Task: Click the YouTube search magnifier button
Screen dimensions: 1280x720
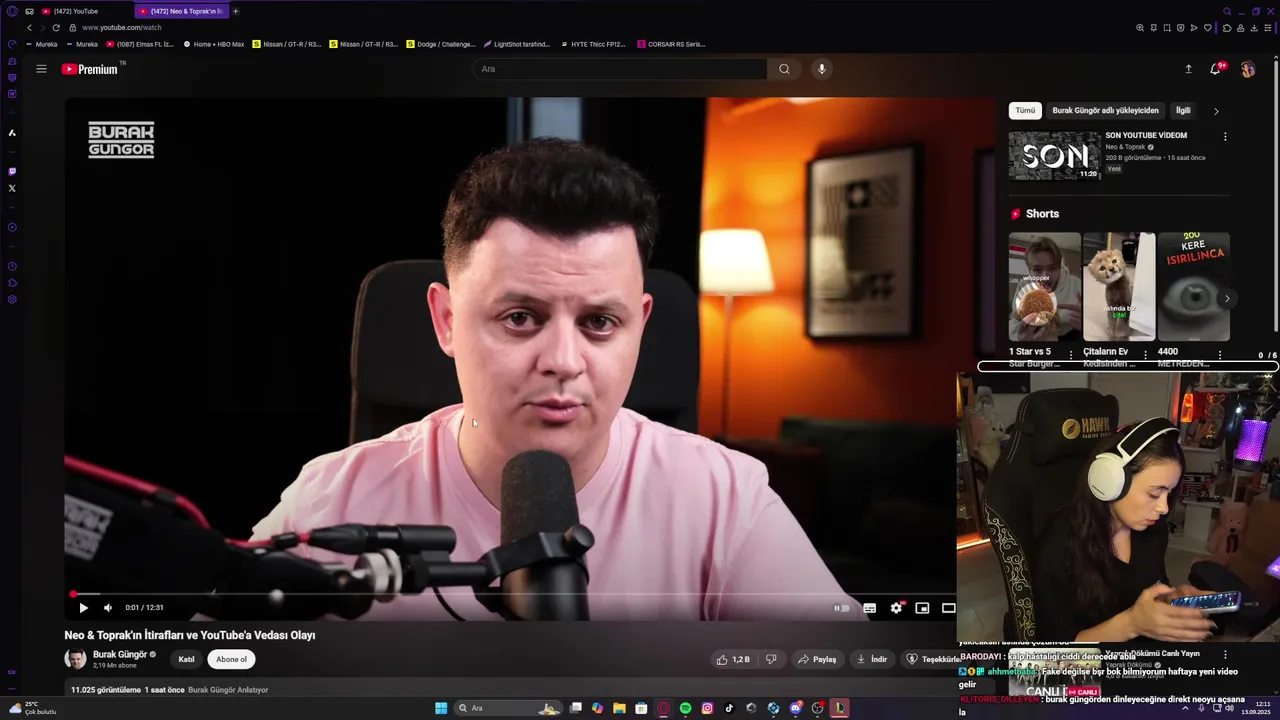Action: (784, 69)
